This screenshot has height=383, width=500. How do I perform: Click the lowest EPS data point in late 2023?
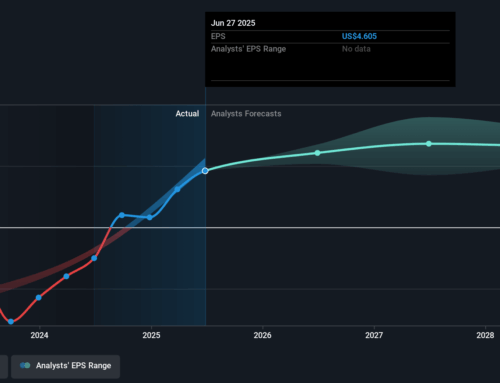coord(11,321)
